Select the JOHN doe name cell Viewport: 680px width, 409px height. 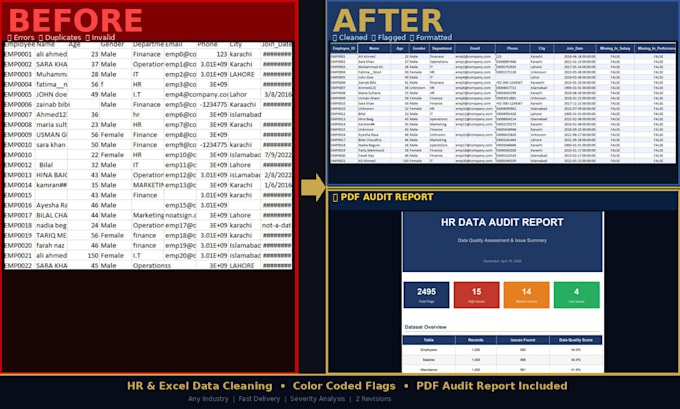pyautogui.click(x=52, y=94)
